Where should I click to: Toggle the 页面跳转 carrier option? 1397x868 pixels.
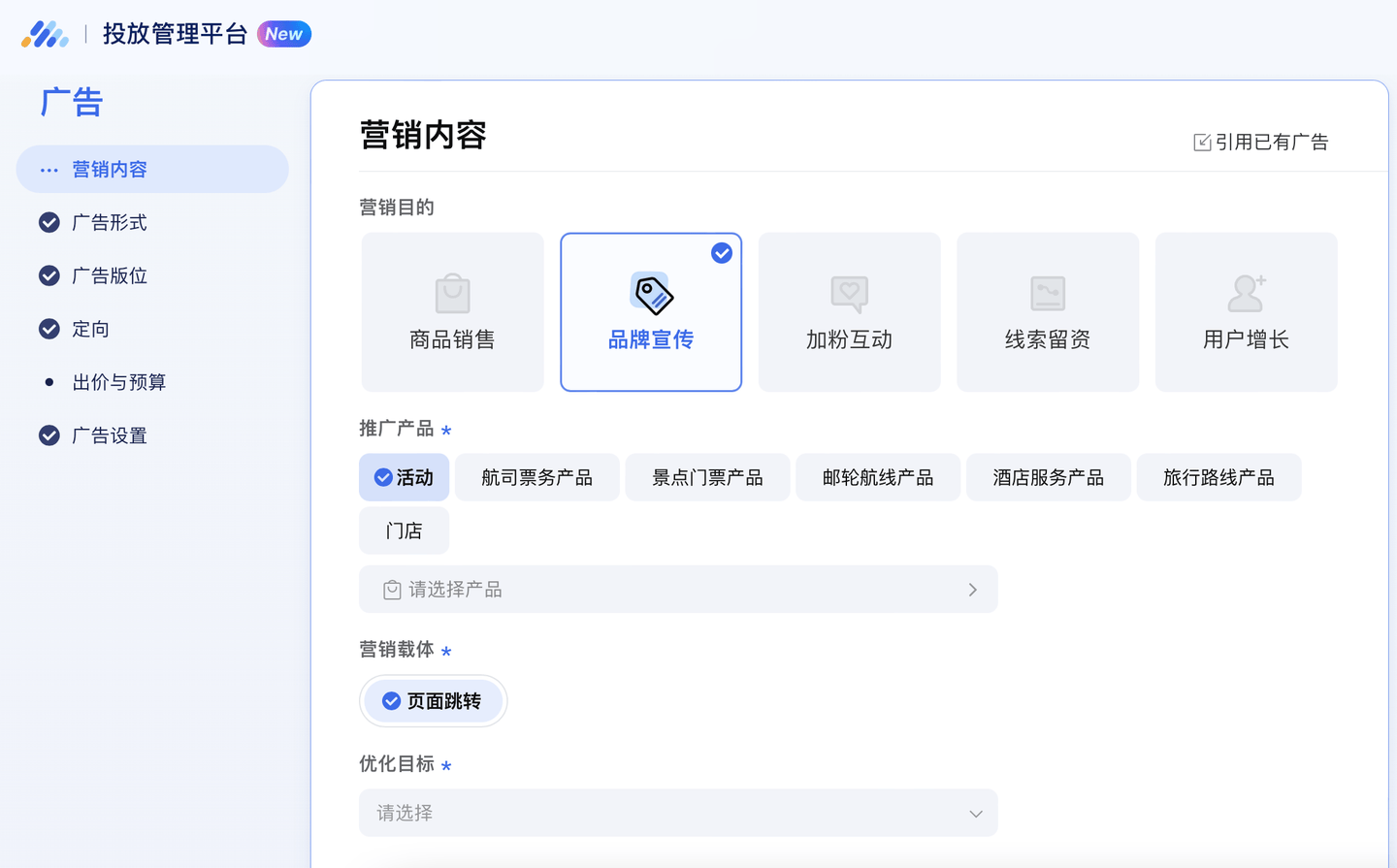pyautogui.click(x=433, y=701)
